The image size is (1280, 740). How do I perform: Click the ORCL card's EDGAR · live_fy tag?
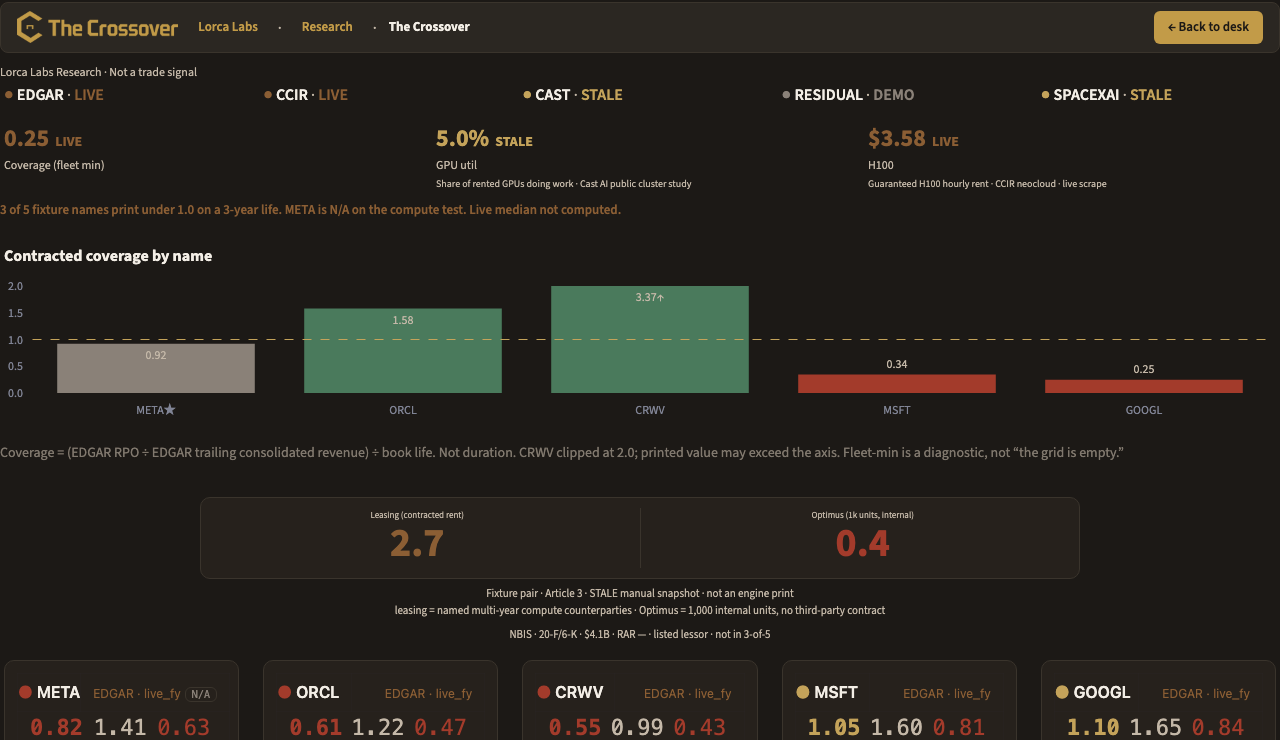point(428,694)
